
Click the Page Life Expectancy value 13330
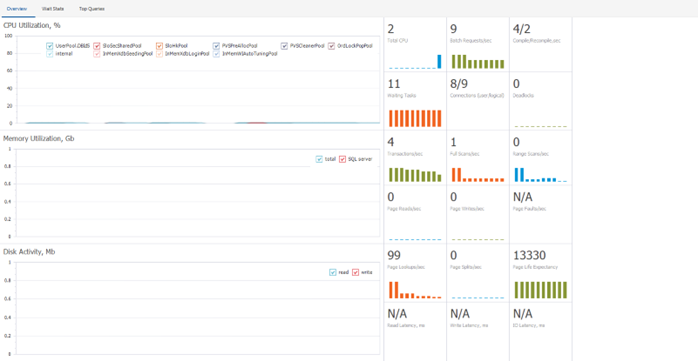(529, 255)
